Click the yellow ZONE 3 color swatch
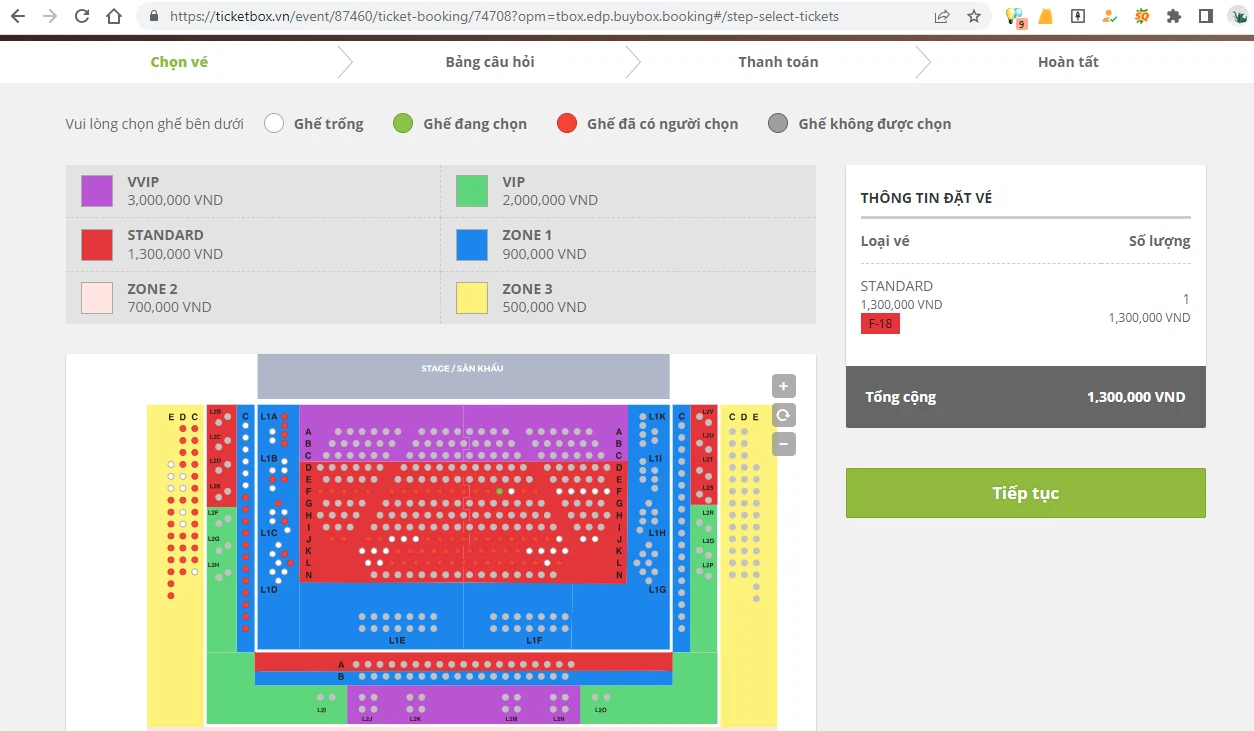 click(x=472, y=298)
